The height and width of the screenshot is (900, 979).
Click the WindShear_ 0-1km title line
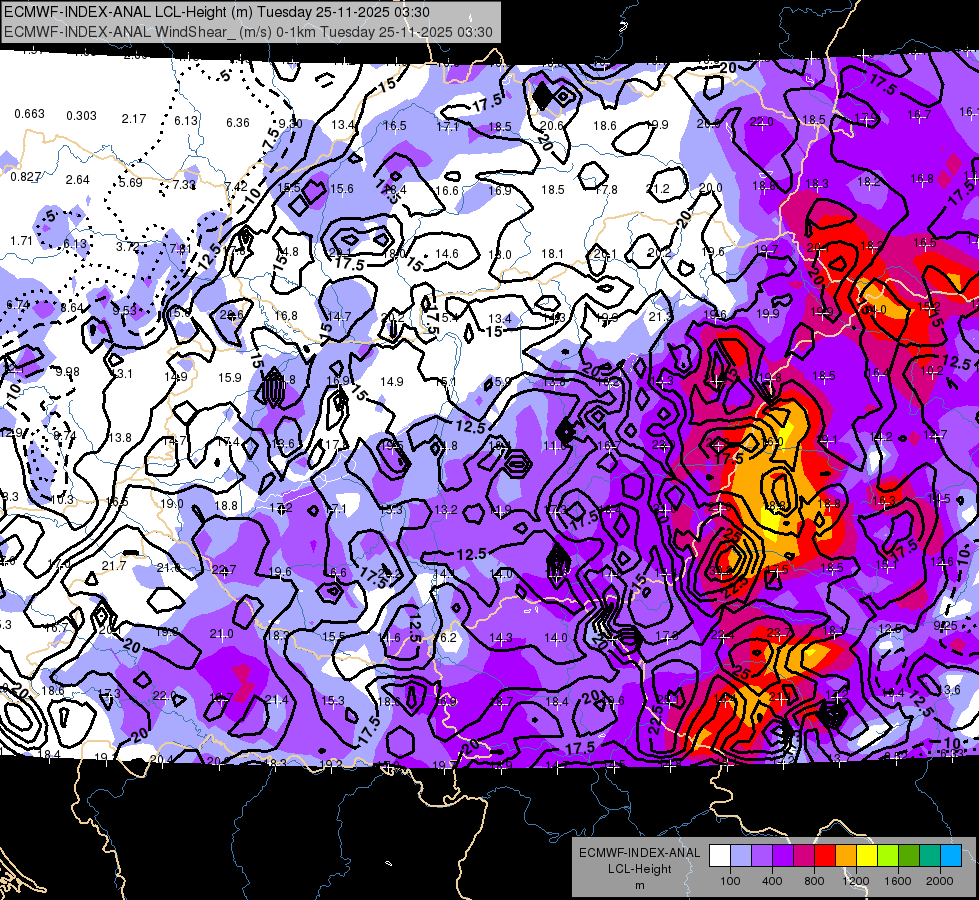point(248,32)
